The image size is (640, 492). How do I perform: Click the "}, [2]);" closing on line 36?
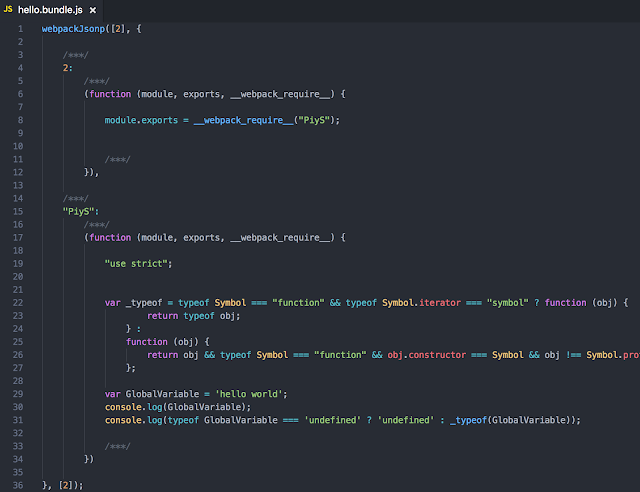click(x=62, y=485)
